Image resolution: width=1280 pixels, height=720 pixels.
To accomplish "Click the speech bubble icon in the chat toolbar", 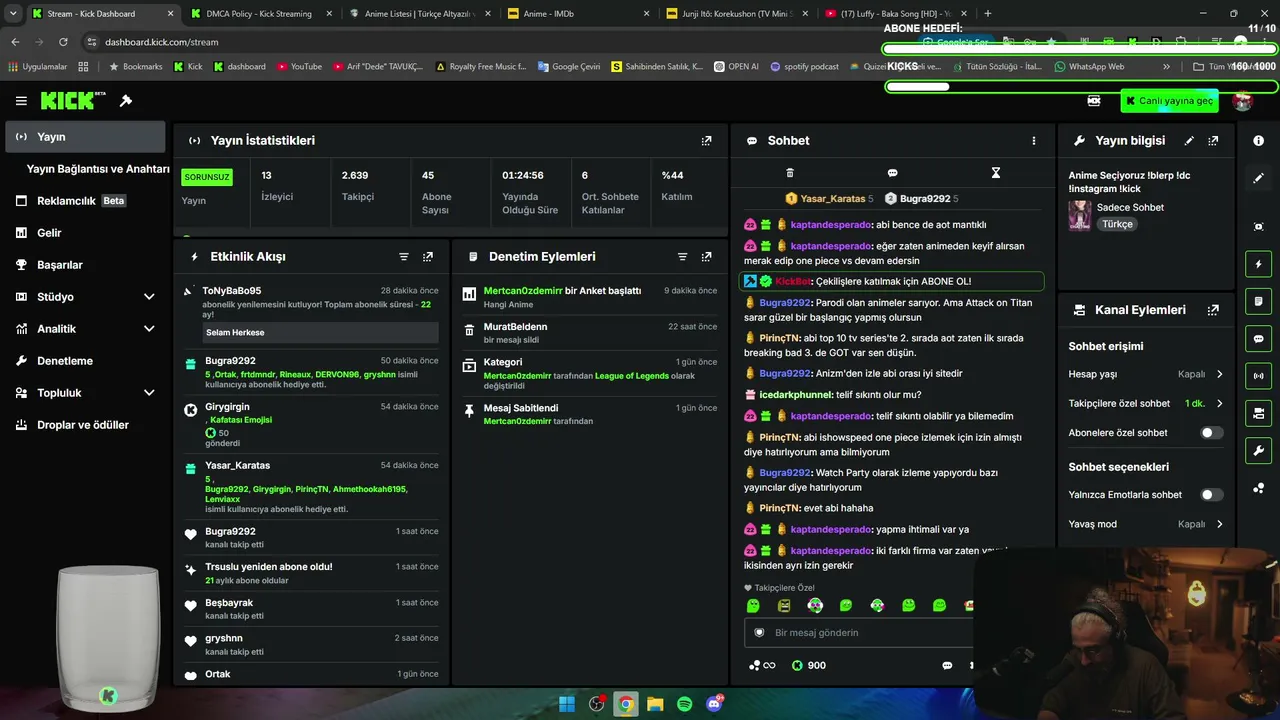I will (893, 173).
